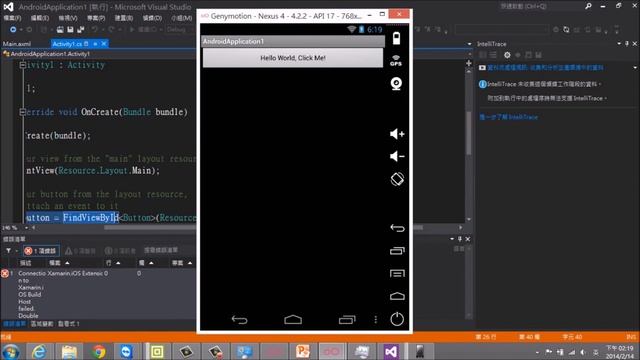Click the Genymotion sidebar back icon
Viewport: 640px width, 360px height.
point(397,228)
